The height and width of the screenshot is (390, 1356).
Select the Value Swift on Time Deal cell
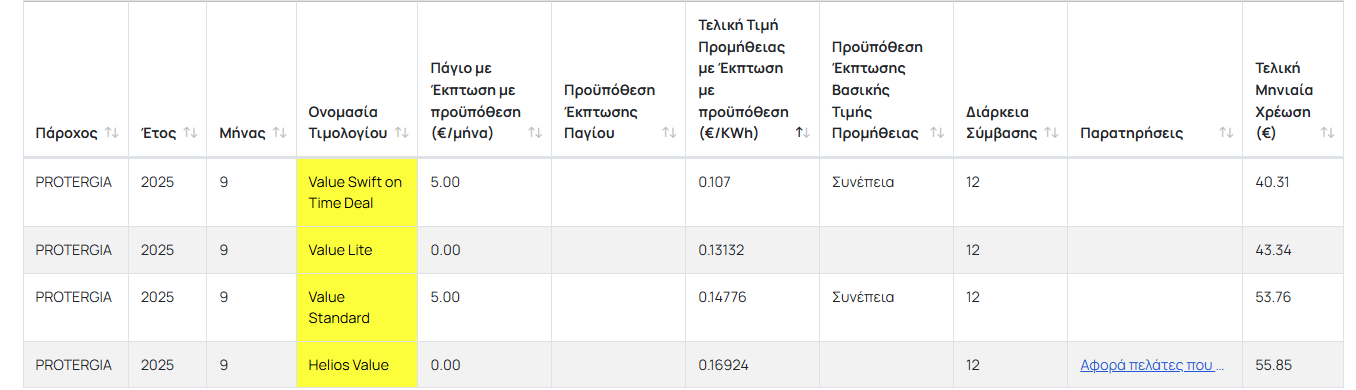[357, 192]
